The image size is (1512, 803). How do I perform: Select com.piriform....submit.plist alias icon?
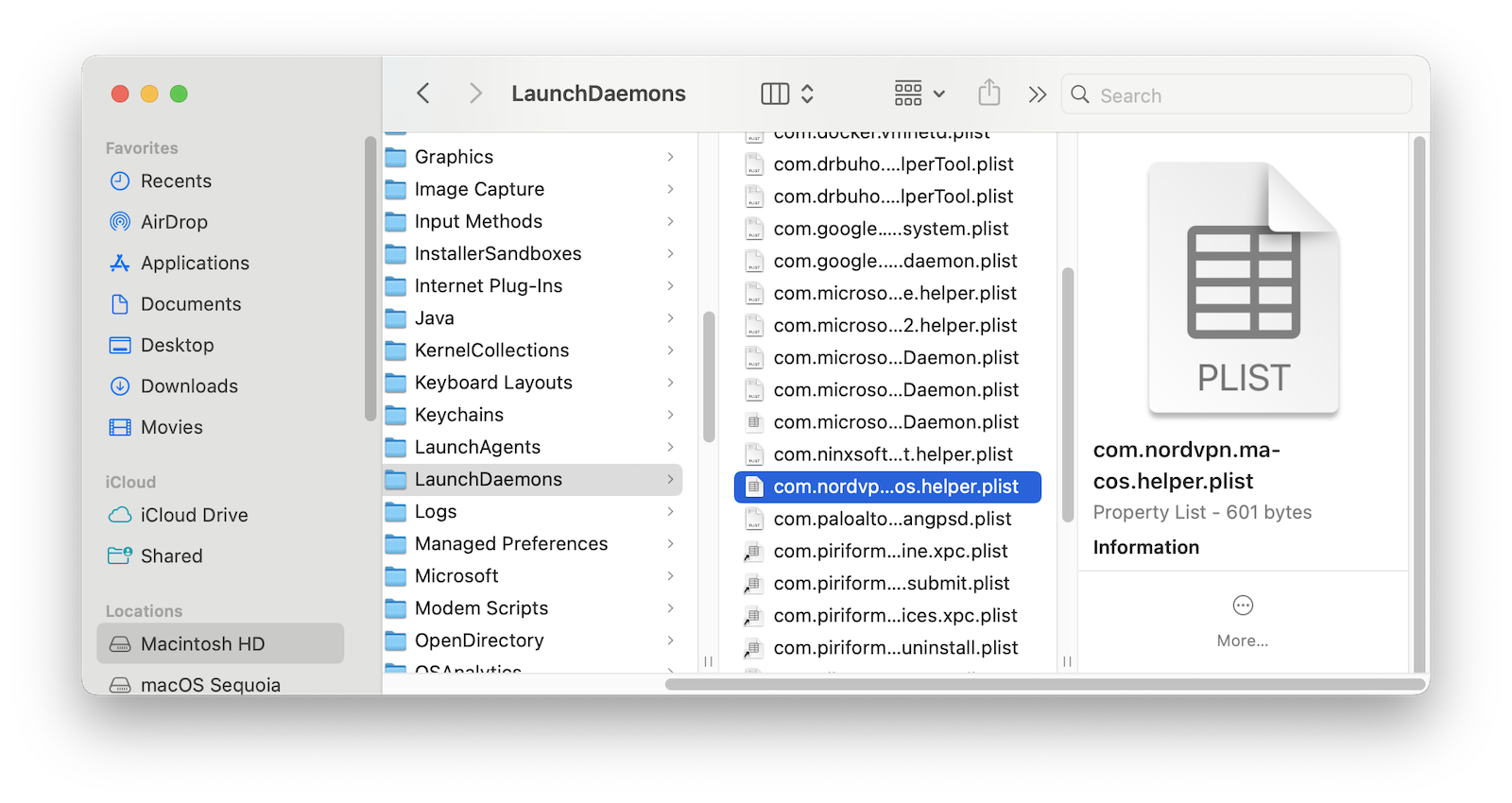[753, 584]
